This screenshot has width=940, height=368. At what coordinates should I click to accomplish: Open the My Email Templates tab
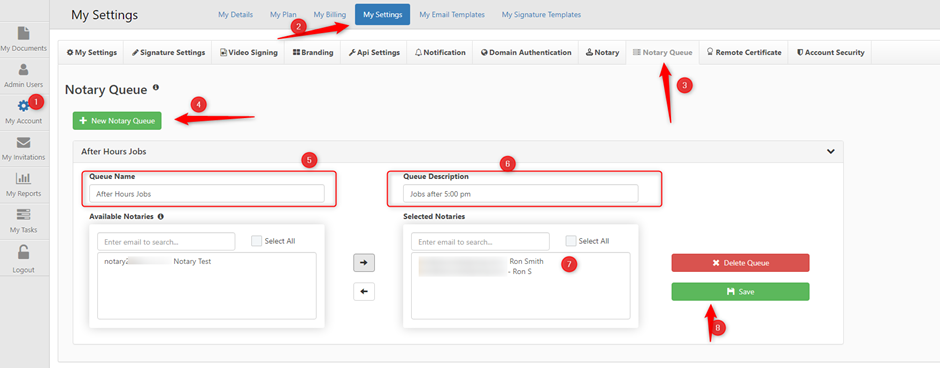(452, 14)
